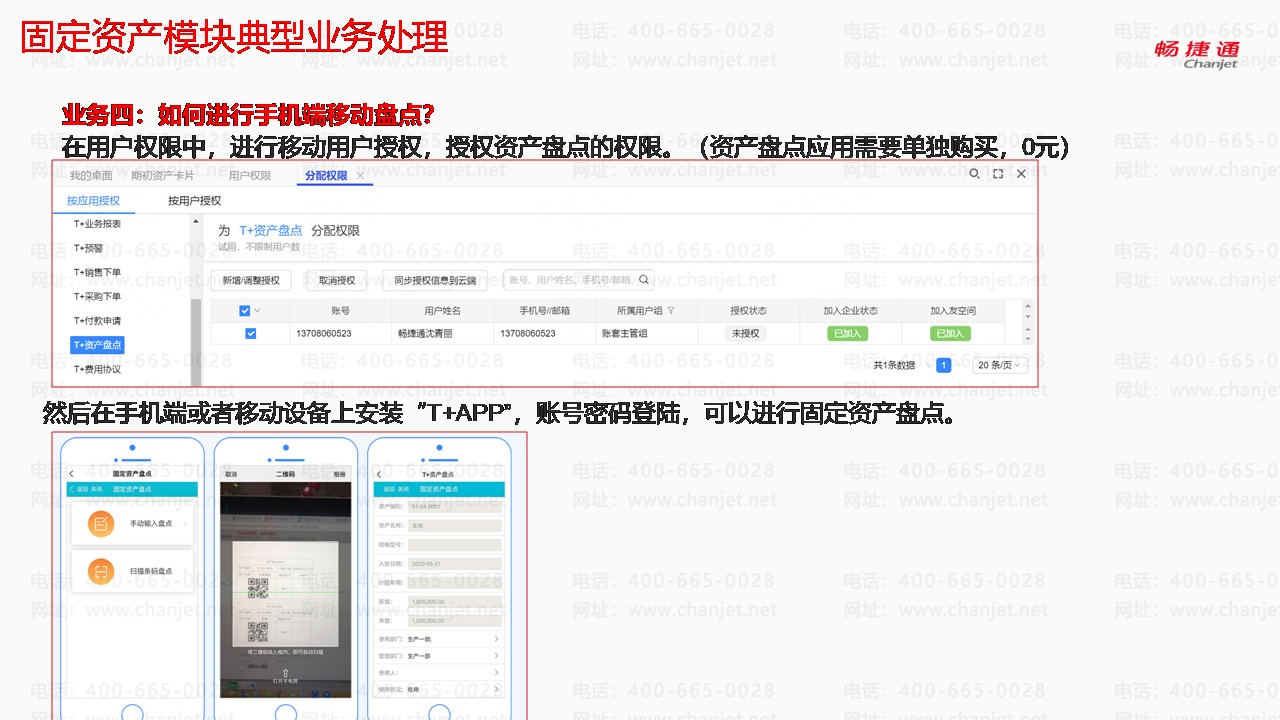Tap the orange 手动输入盘点 icon
The width and height of the screenshot is (1280, 720).
coord(101,523)
